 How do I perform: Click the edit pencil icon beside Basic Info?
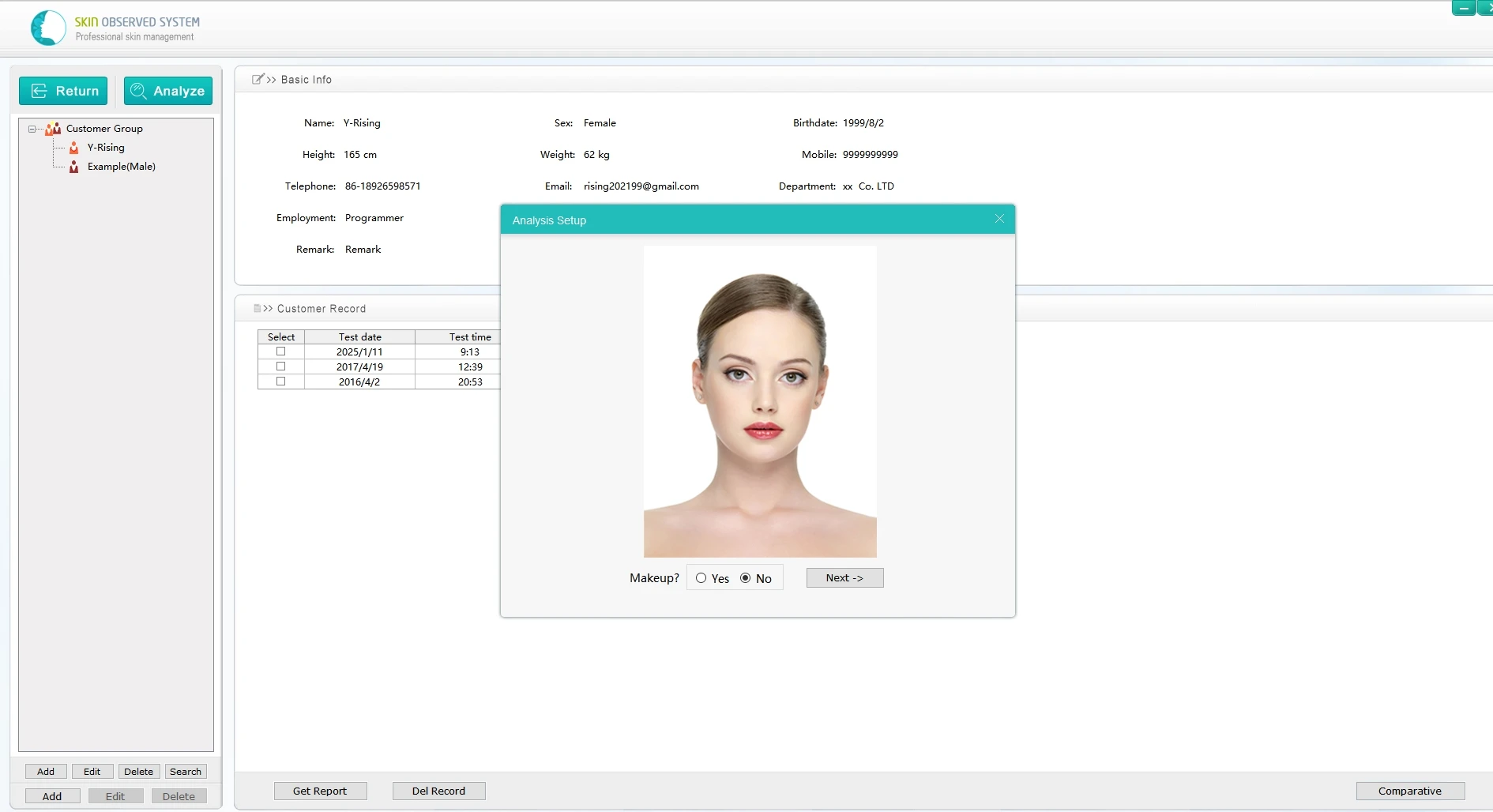258,78
